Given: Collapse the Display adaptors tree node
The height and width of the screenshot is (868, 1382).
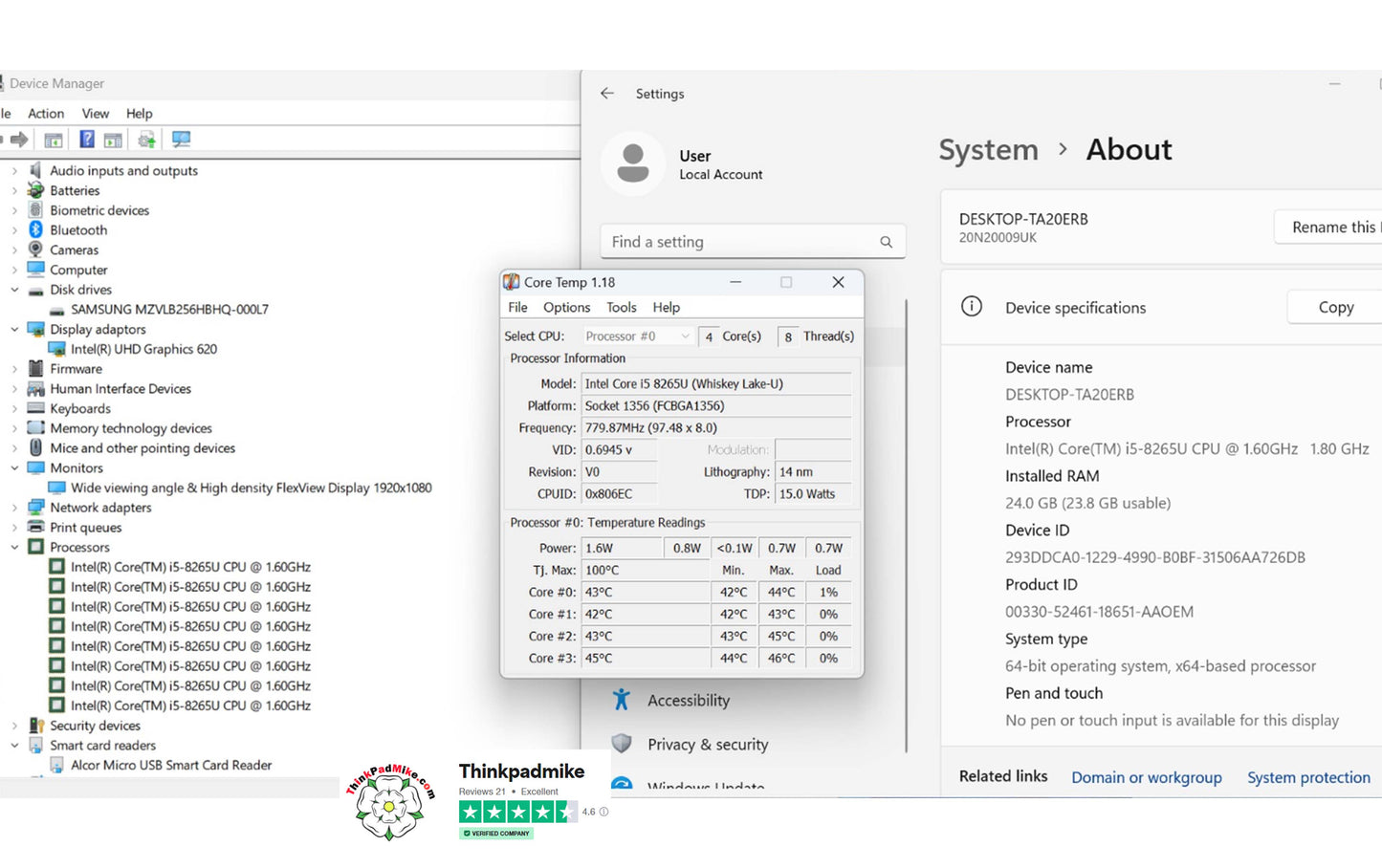Looking at the screenshot, I should pos(14,329).
